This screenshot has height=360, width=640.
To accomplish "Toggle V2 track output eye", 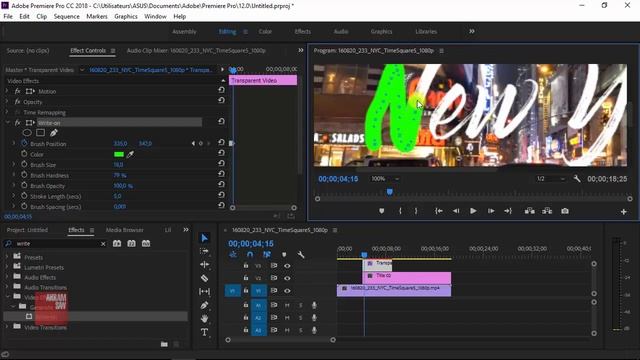I will click(x=287, y=278).
